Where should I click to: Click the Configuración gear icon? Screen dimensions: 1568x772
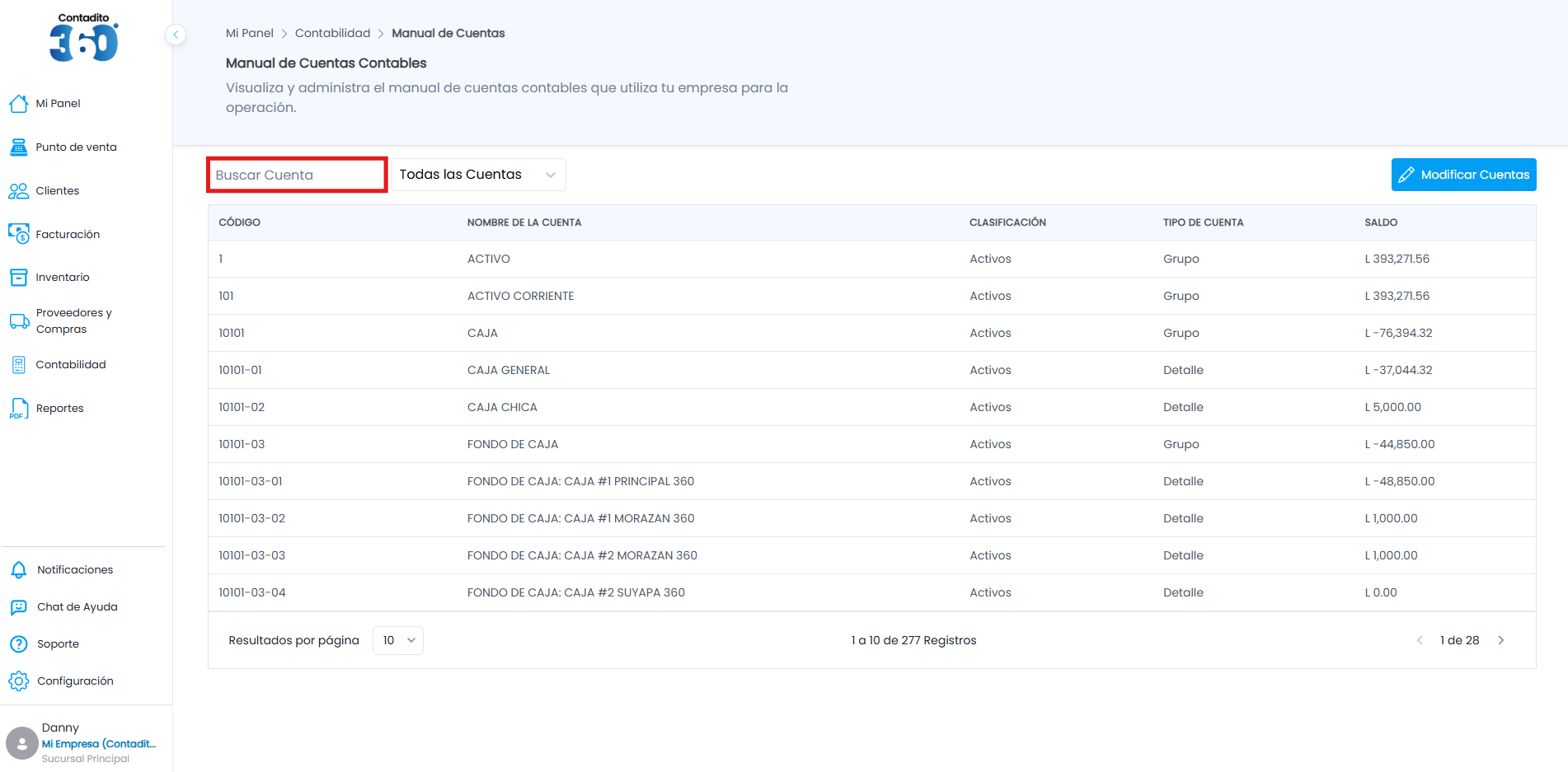pos(19,681)
